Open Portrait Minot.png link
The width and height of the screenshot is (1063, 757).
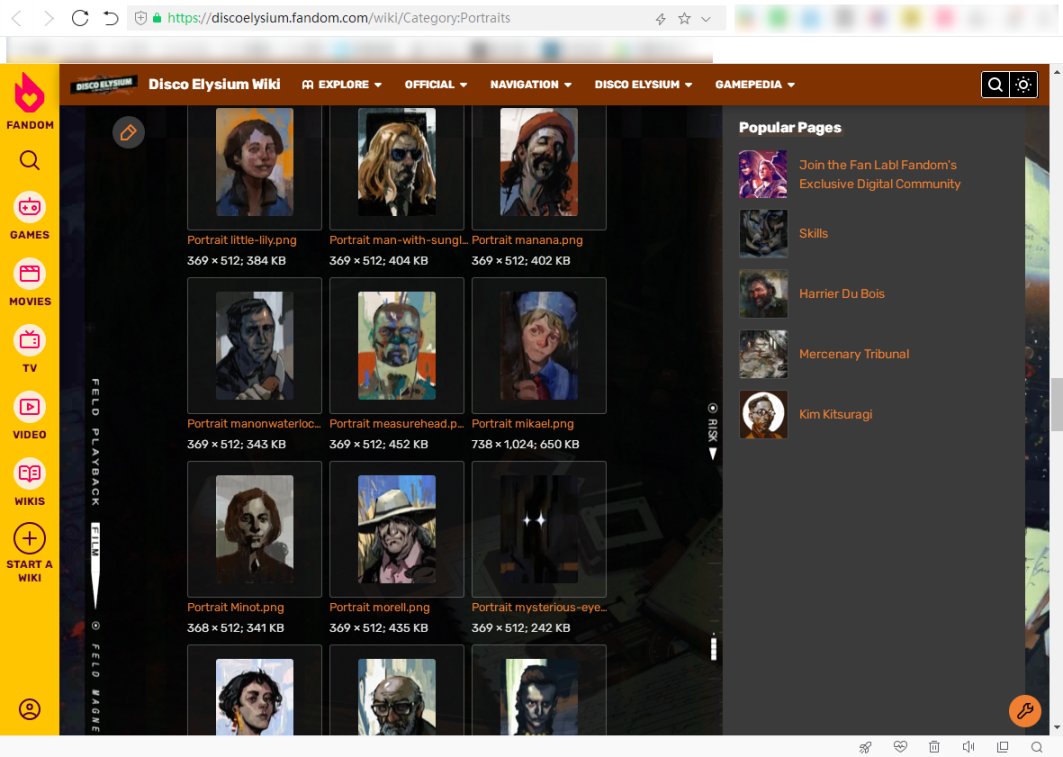[236, 607]
